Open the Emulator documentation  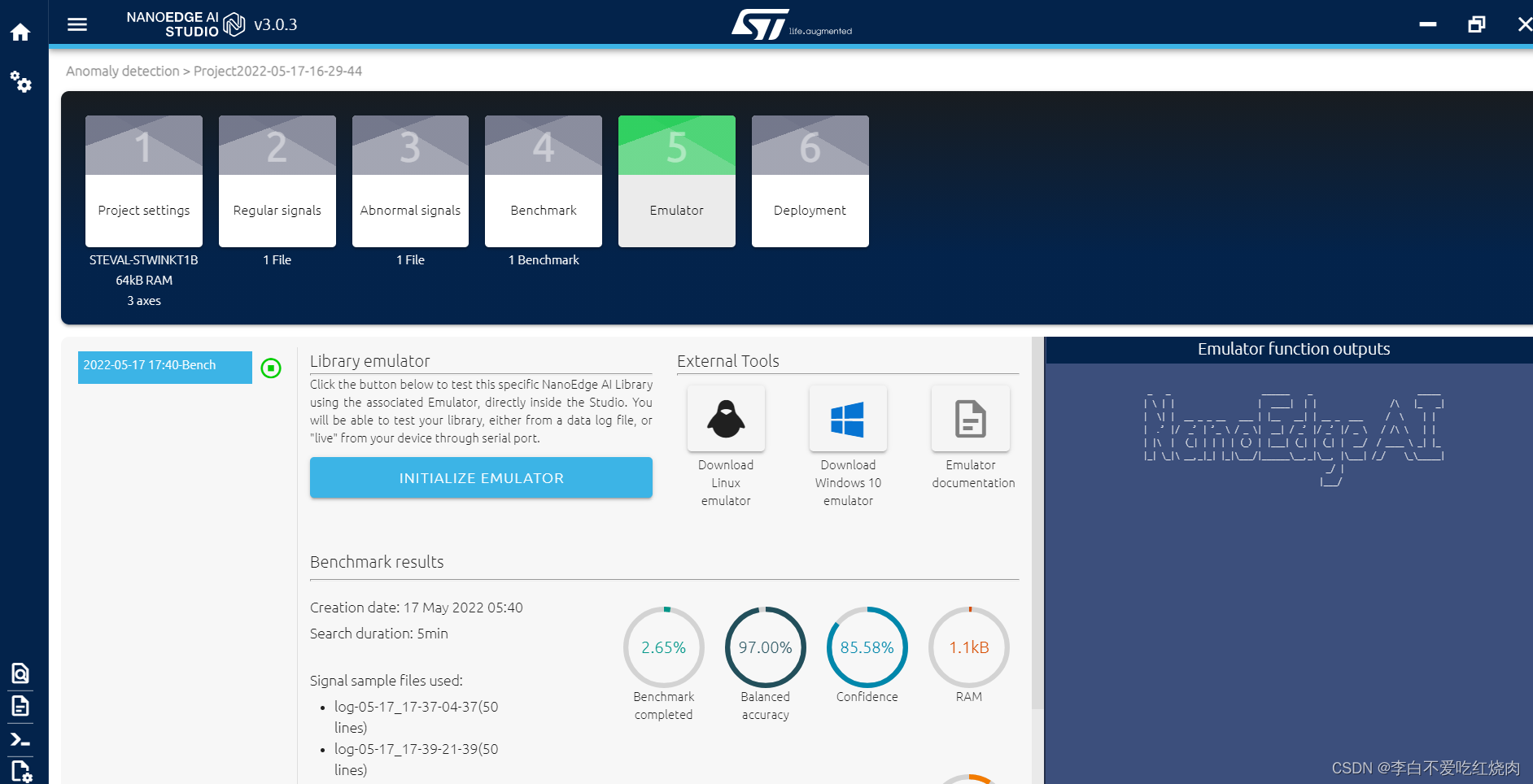tap(971, 419)
